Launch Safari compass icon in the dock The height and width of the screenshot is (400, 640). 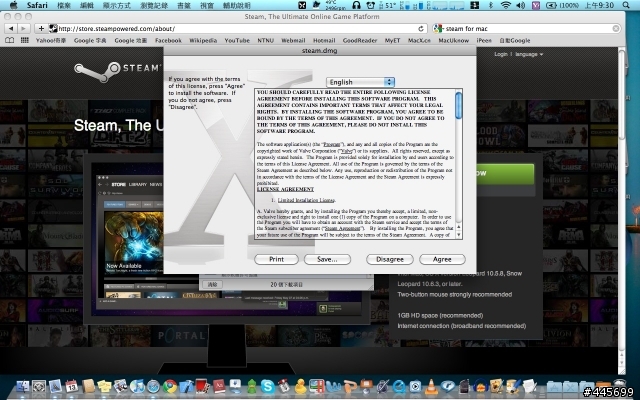coord(153,386)
